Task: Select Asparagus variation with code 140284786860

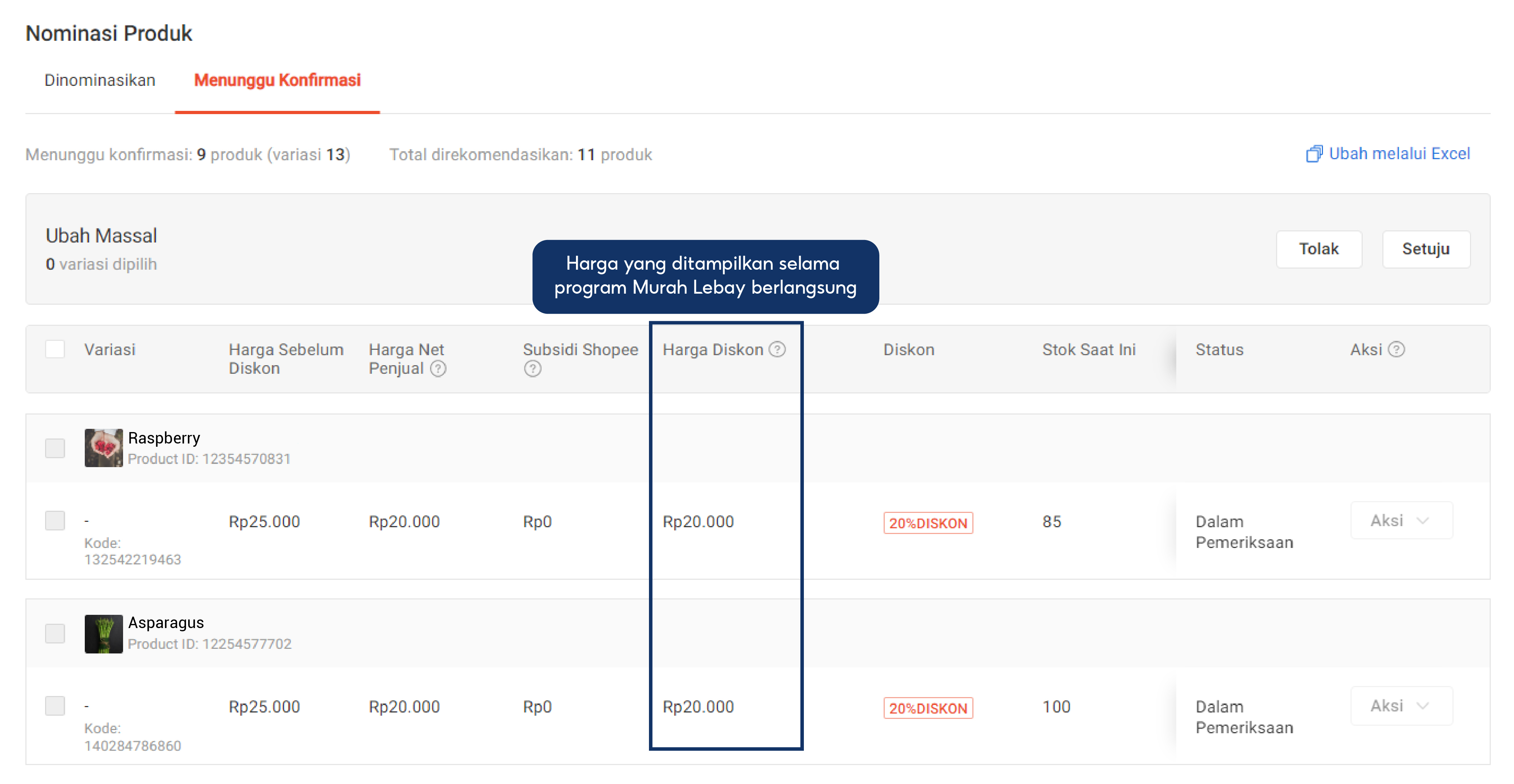Action: [55, 706]
